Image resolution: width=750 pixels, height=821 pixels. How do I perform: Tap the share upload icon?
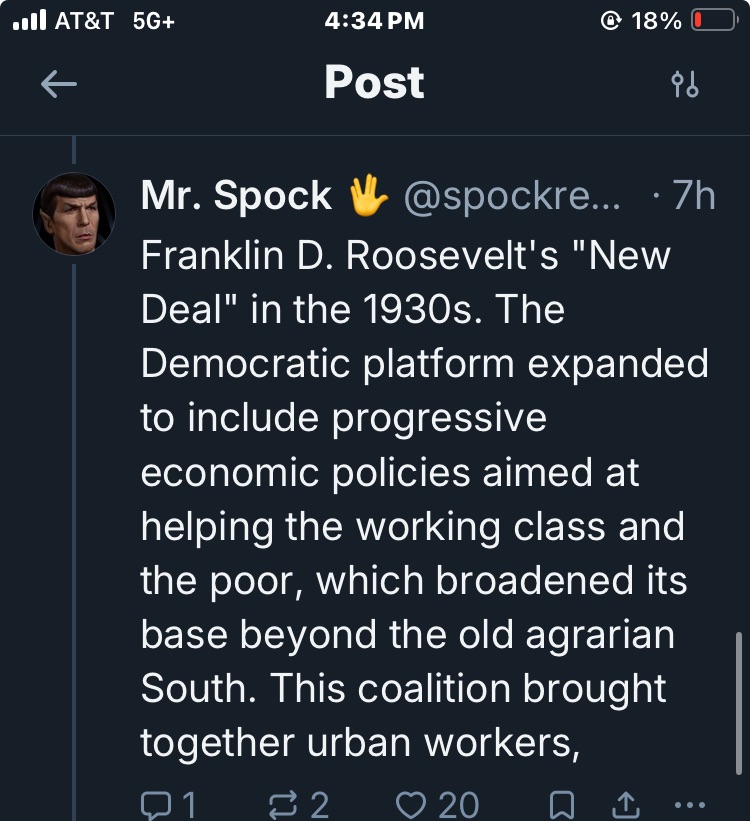(627, 804)
